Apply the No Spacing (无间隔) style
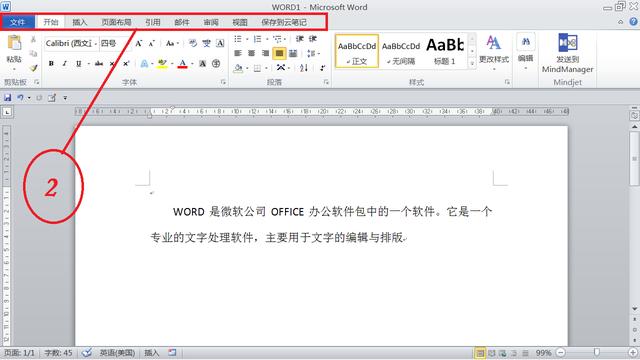 coord(401,51)
